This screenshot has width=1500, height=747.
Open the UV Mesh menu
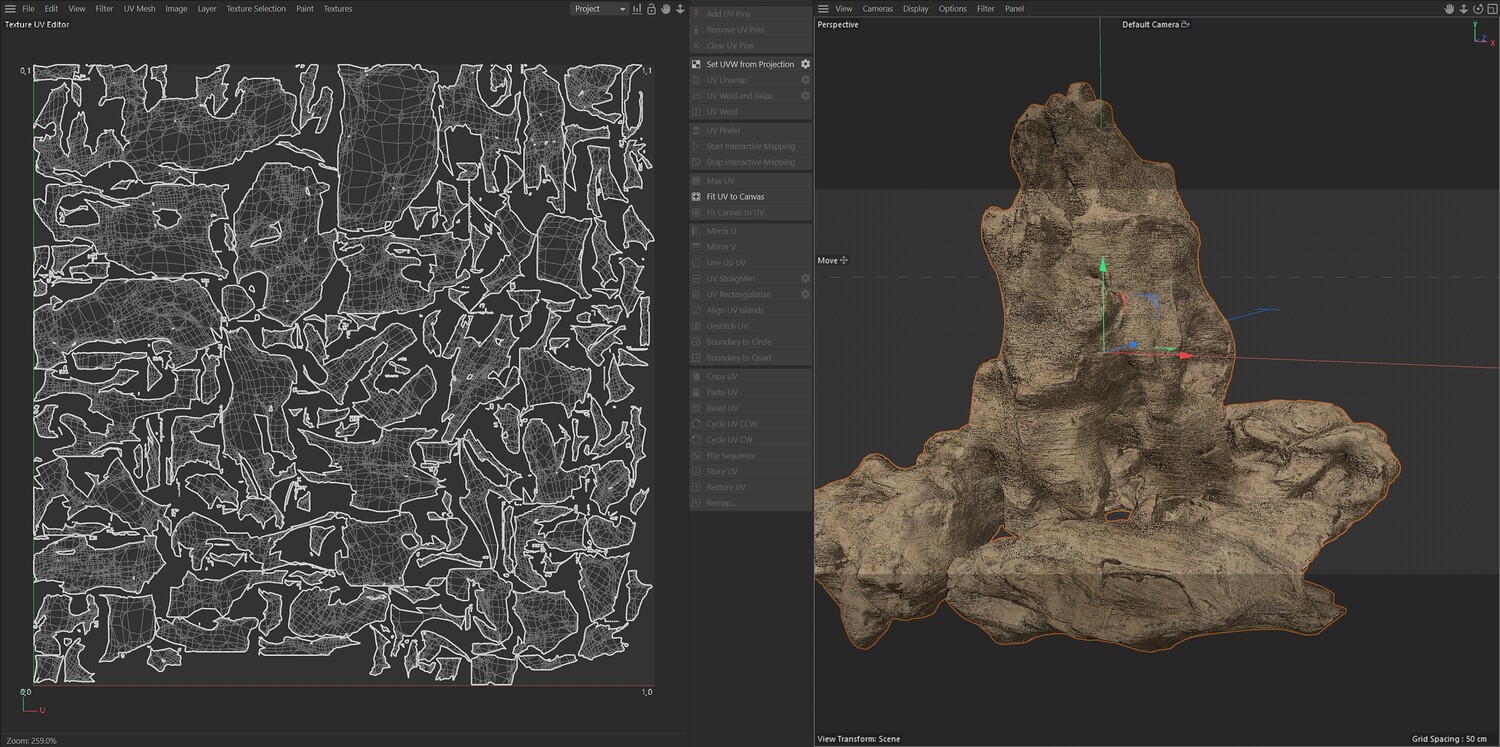139,9
